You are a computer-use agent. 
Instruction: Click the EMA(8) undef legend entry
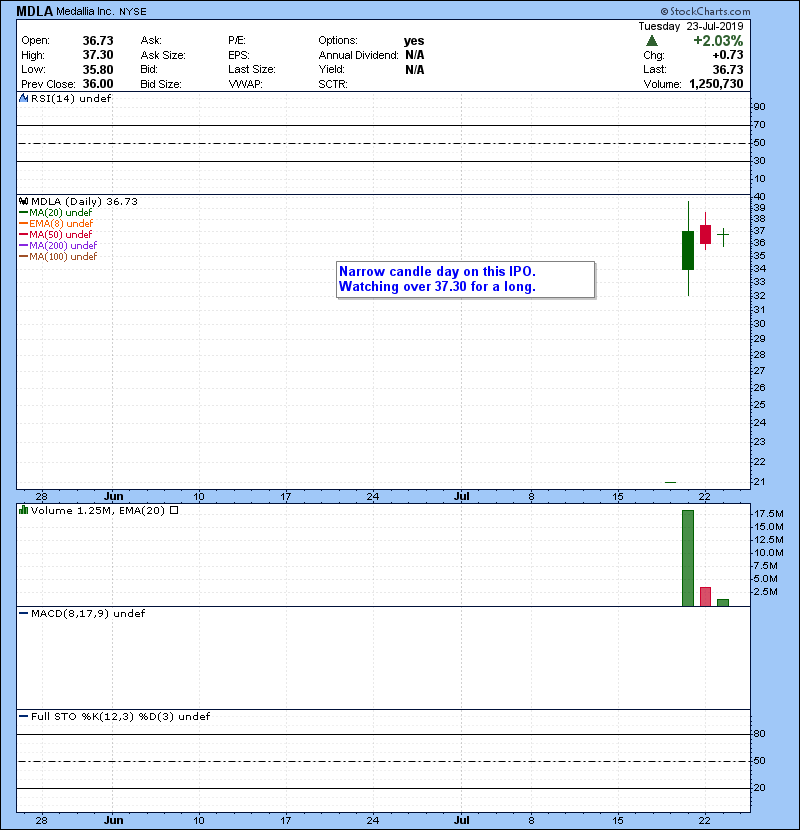click(x=56, y=224)
